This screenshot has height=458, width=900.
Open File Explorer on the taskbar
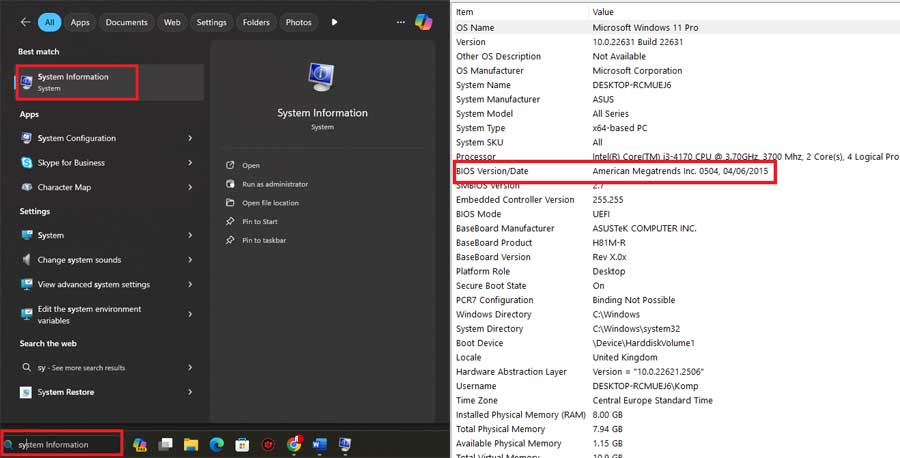click(x=191, y=445)
